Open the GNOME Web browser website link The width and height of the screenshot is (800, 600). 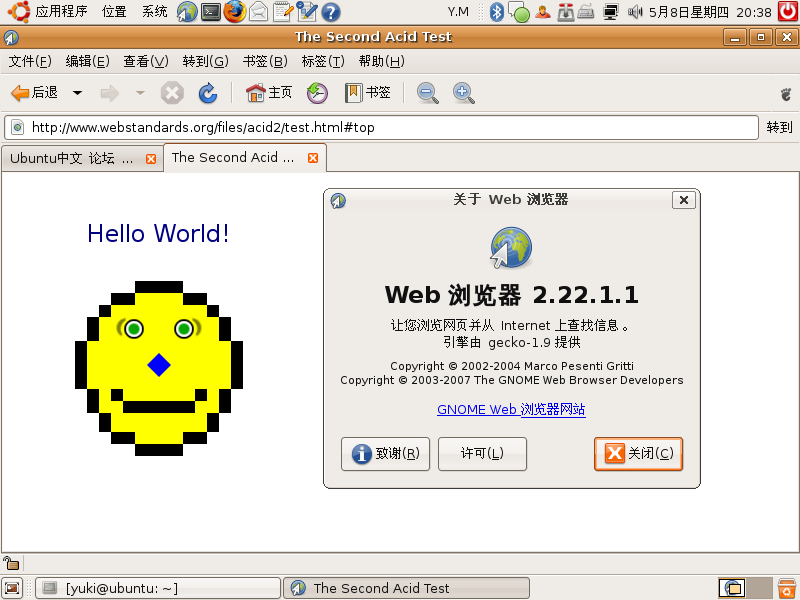[511, 409]
